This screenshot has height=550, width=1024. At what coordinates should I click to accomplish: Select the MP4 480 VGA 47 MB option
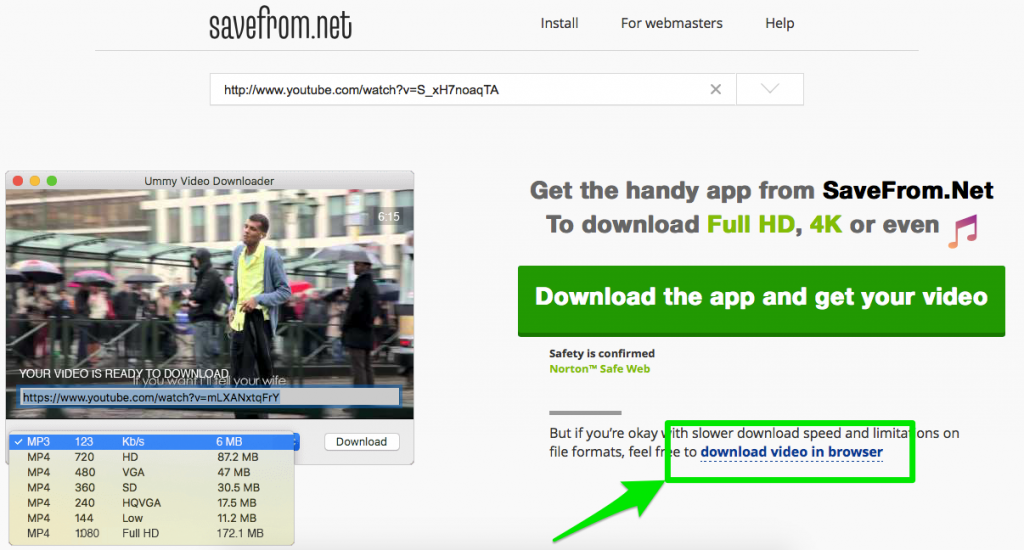pos(152,472)
